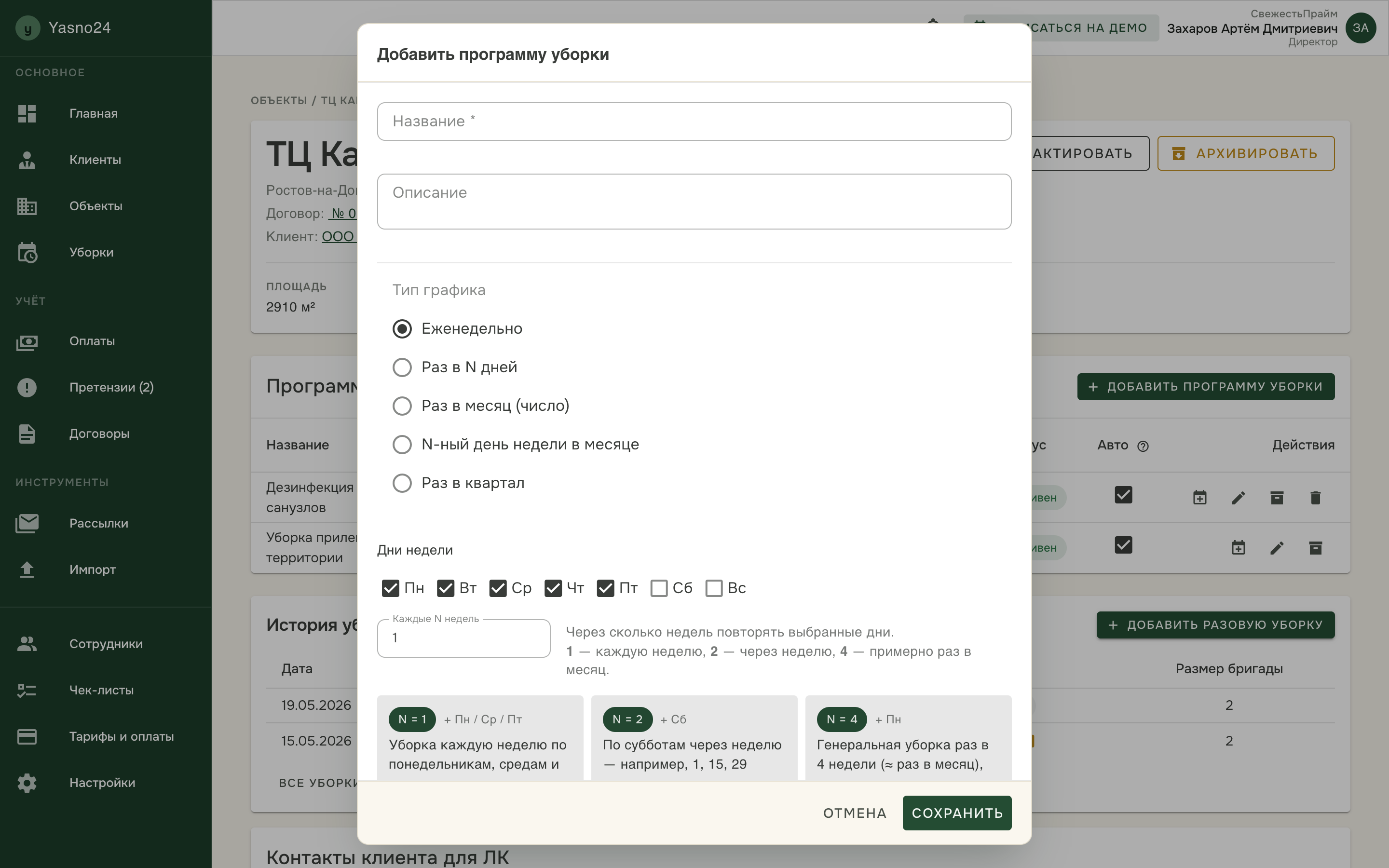Cancel the dialog with Отмена
The height and width of the screenshot is (868, 1389).
(855, 813)
